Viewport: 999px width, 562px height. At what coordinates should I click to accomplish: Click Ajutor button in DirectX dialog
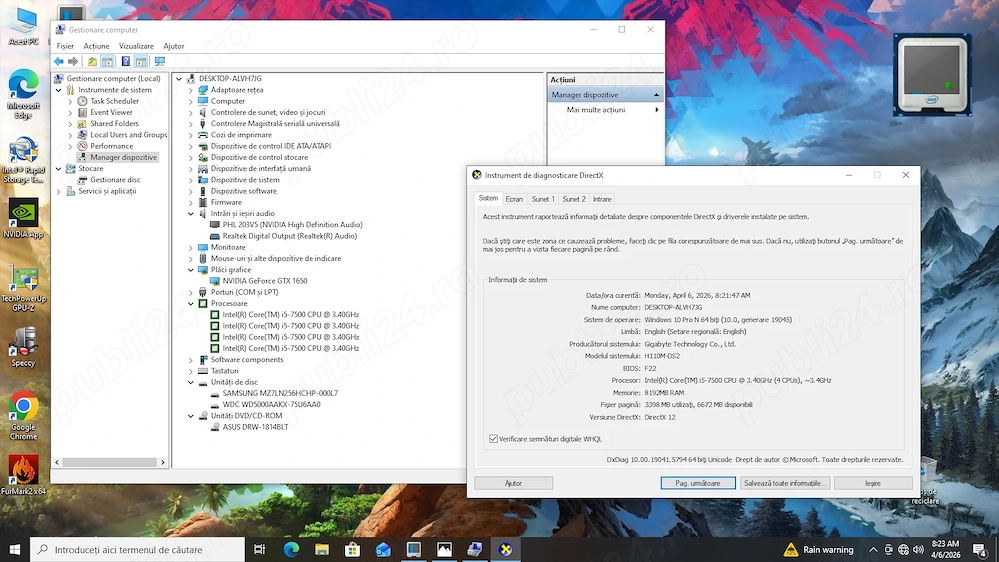pyautogui.click(x=514, y=483)
